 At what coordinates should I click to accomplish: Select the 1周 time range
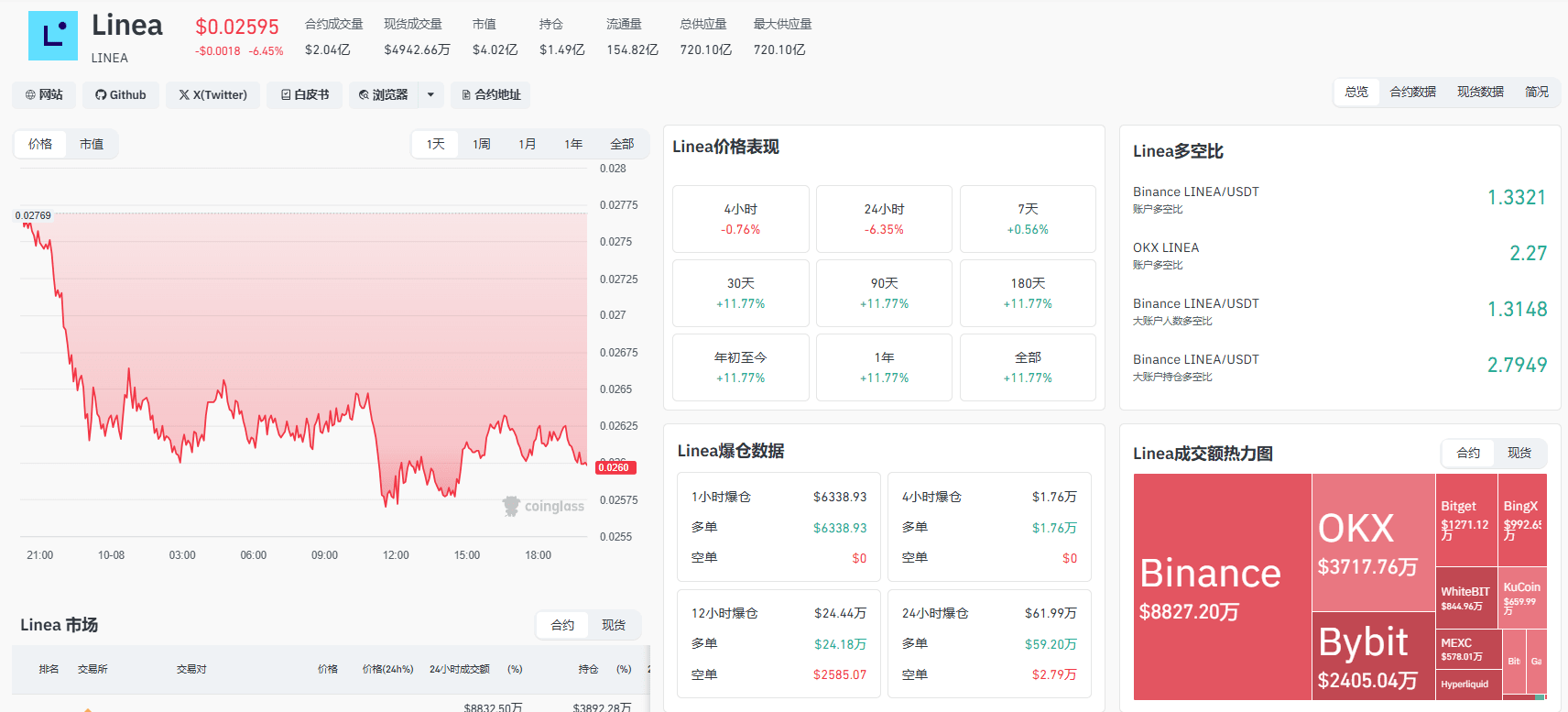(482, 144)
